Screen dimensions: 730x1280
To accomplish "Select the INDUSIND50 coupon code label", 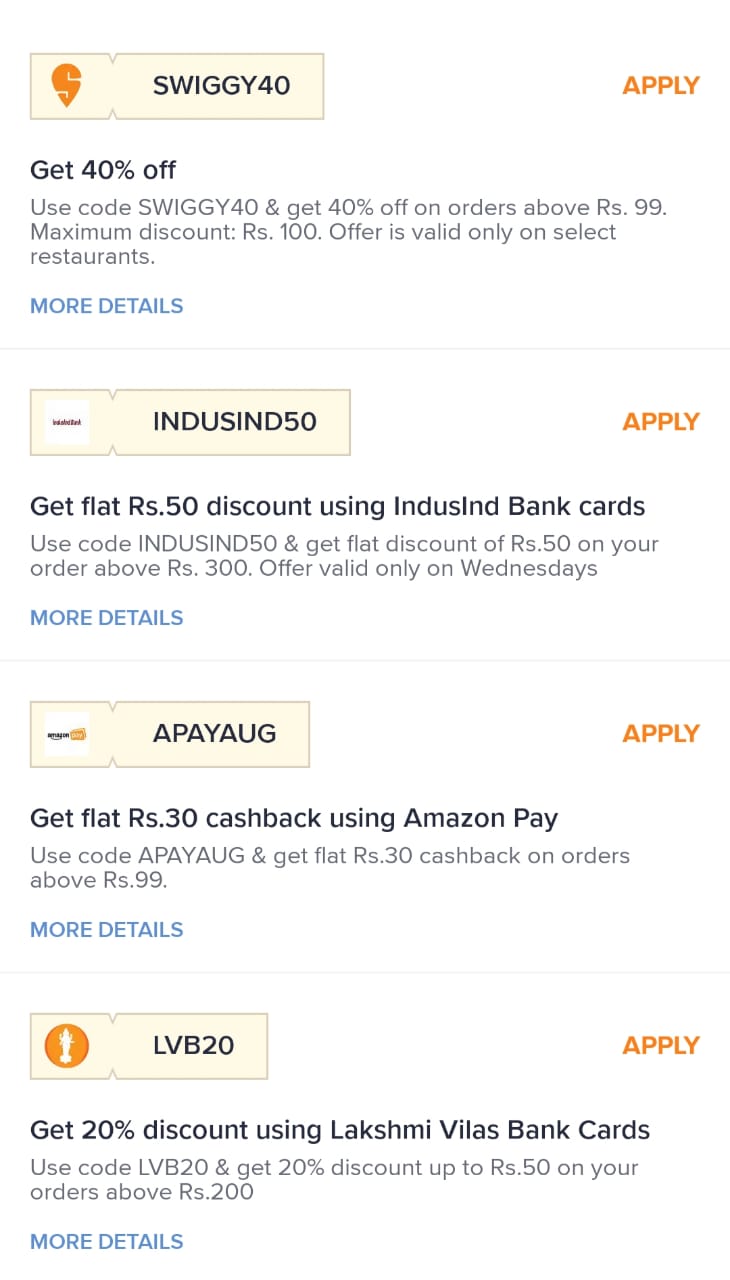I will [x=235, y=422].
